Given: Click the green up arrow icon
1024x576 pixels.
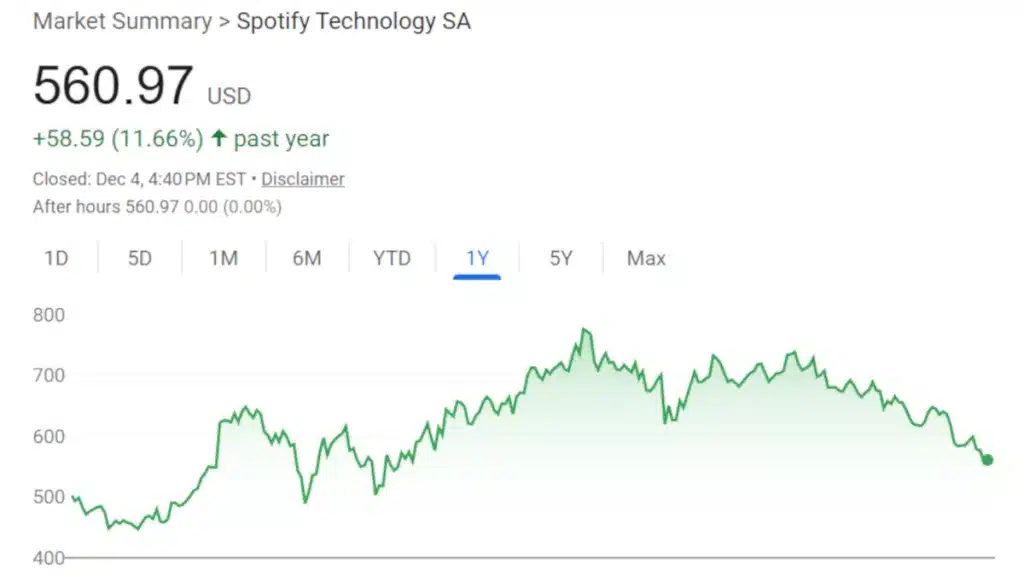Looking at the screenshot, I should point(219,139).
